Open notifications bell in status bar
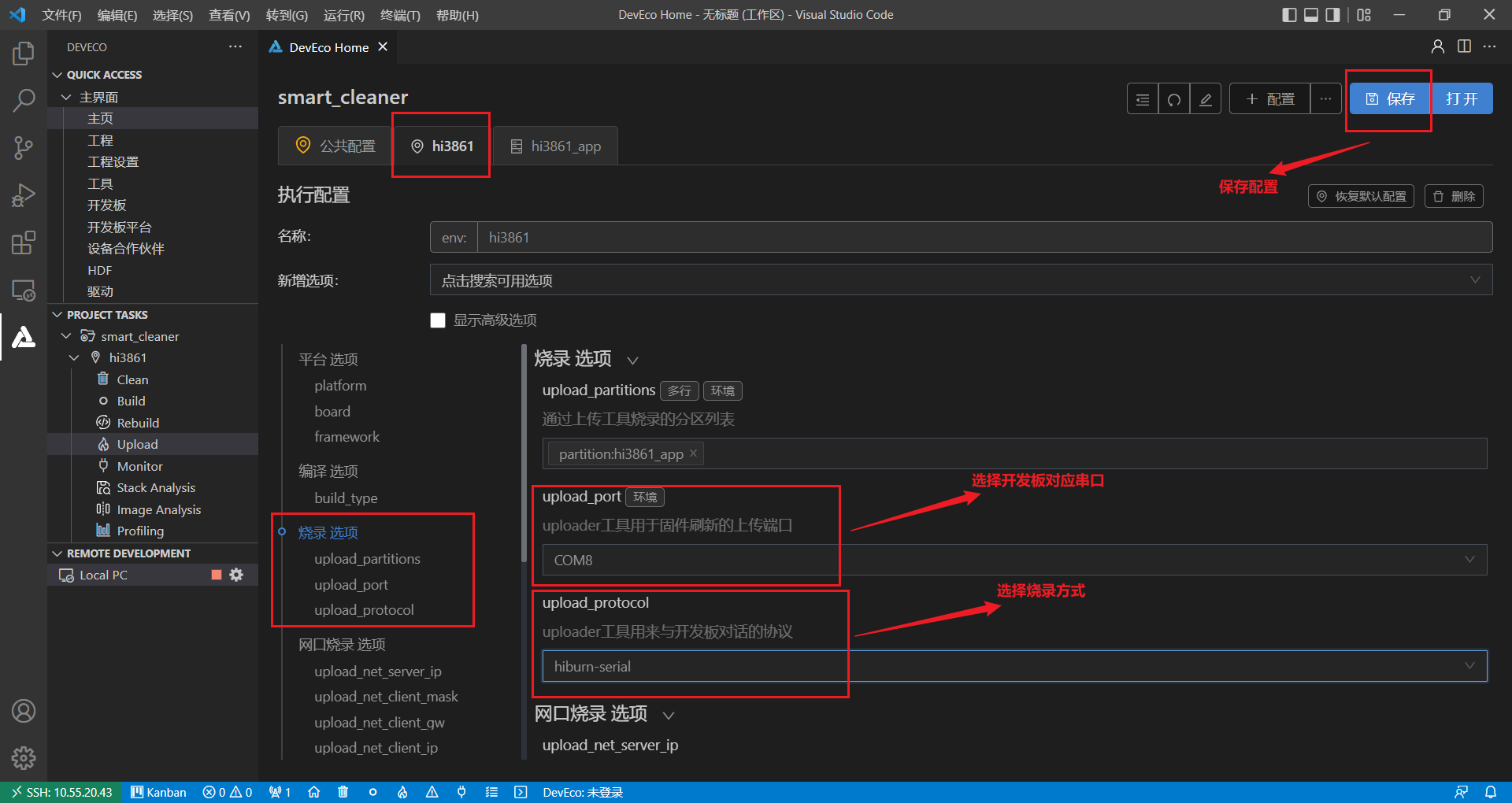The height and width of the screenshot is (803, 1512). point(1491,792)
